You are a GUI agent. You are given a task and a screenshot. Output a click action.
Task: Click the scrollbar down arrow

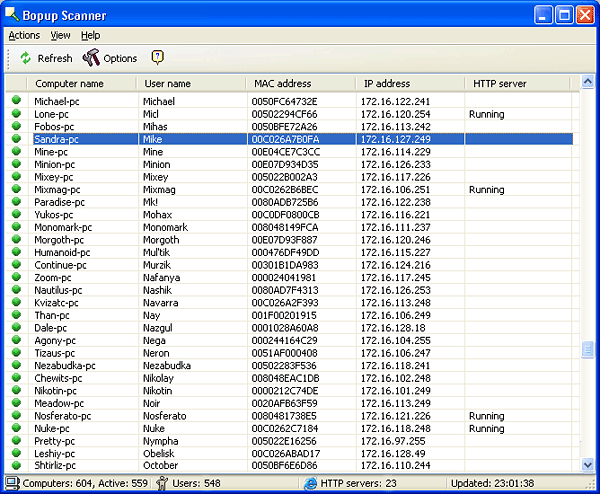click(x=588, y=465)
